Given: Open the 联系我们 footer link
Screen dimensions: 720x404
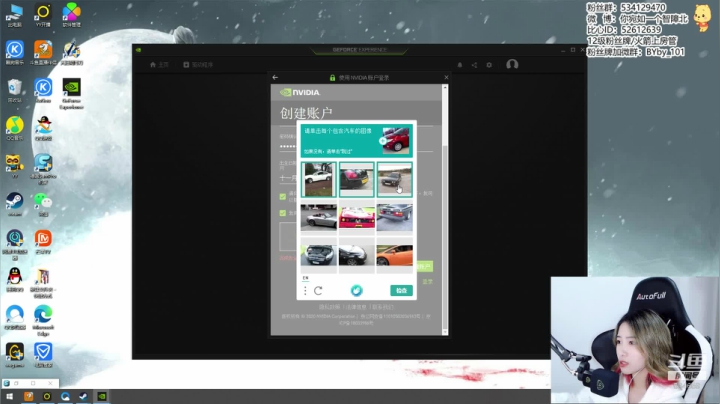Looking at the screenshot, I should (x=383, y=307).
